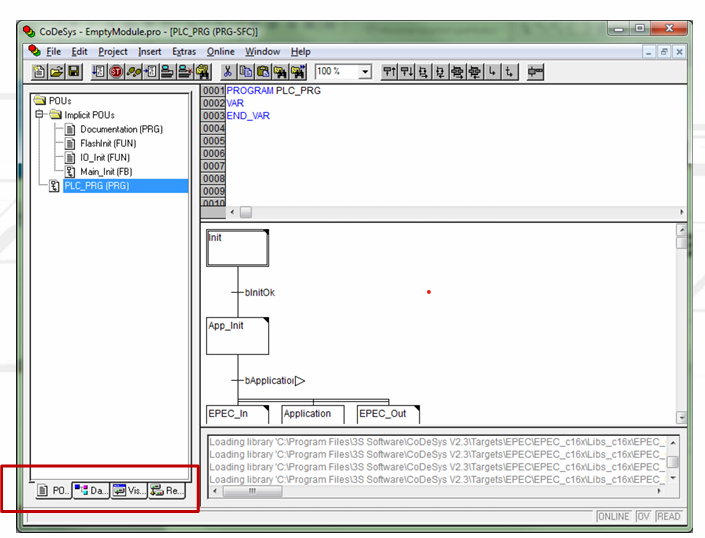
Task: Insert parallel branch to the right
Action: (458, 72)
